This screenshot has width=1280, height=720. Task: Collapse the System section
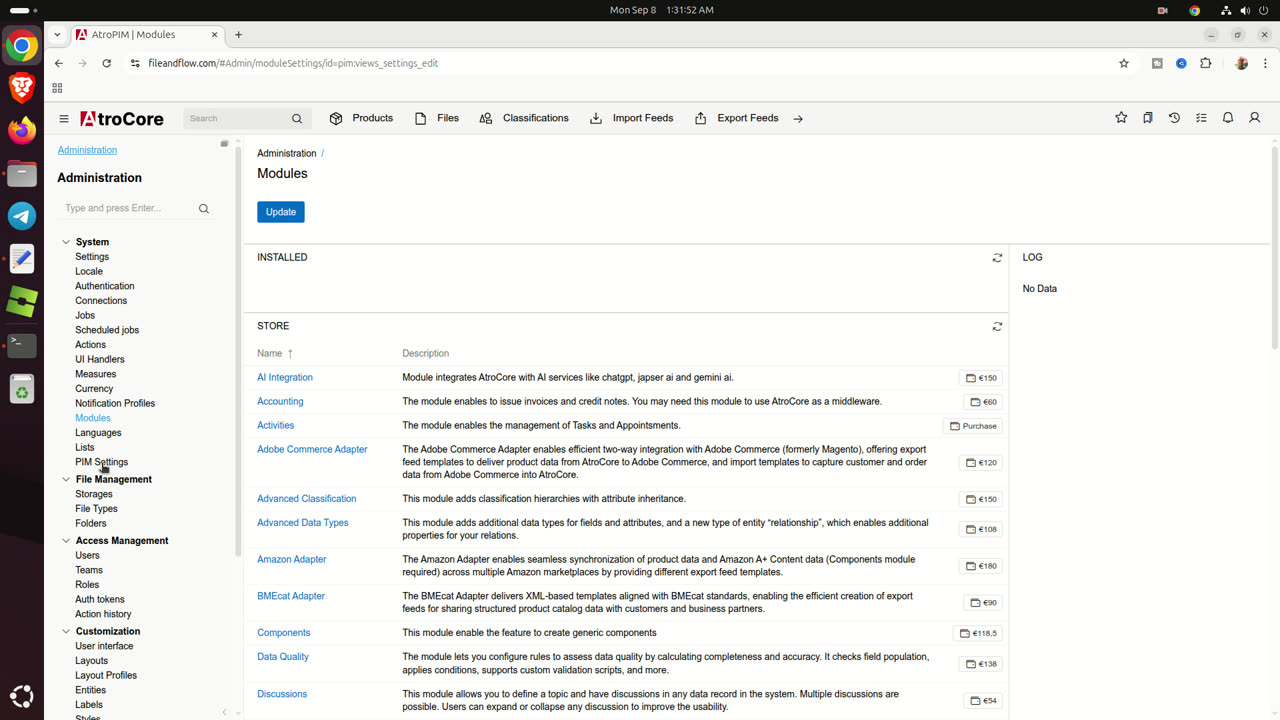tap(66, 242)
